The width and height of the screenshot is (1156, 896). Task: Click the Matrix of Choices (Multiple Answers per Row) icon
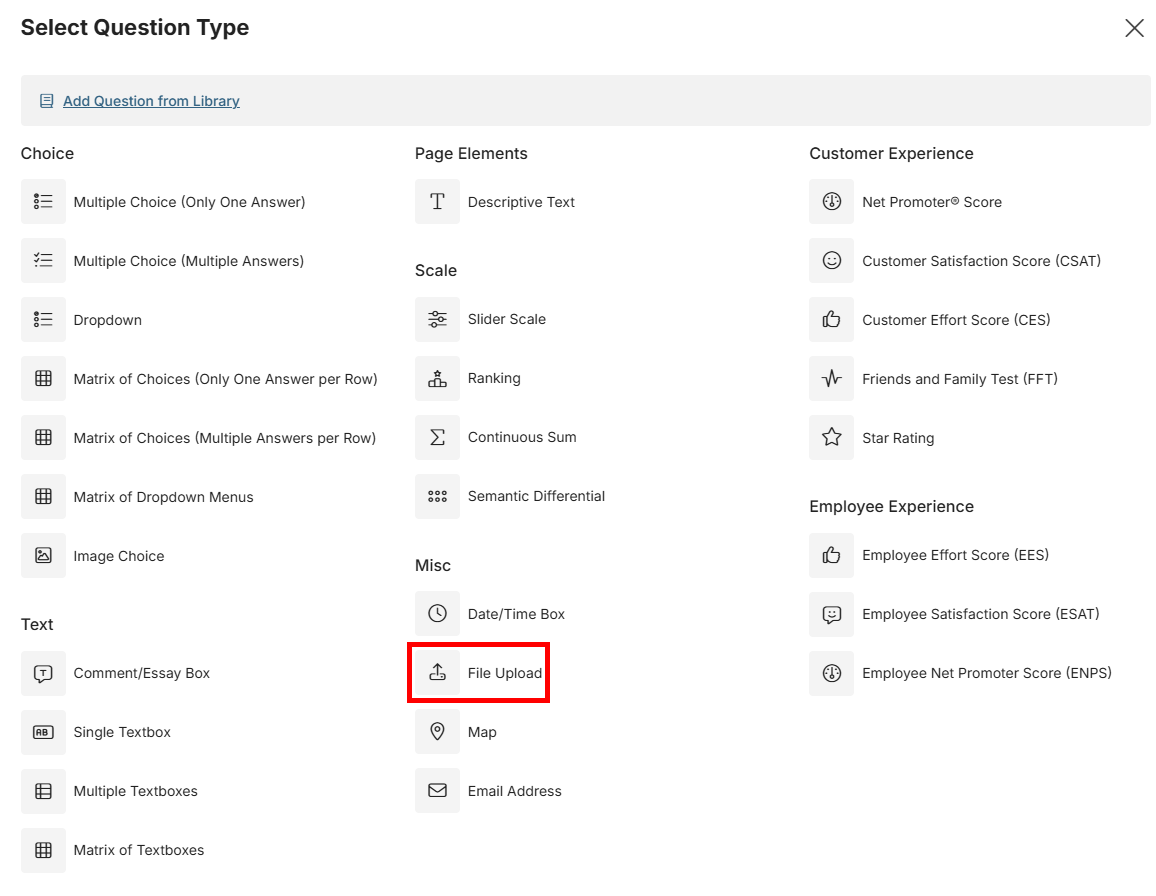pyautogui.click(x=43, y=437)
